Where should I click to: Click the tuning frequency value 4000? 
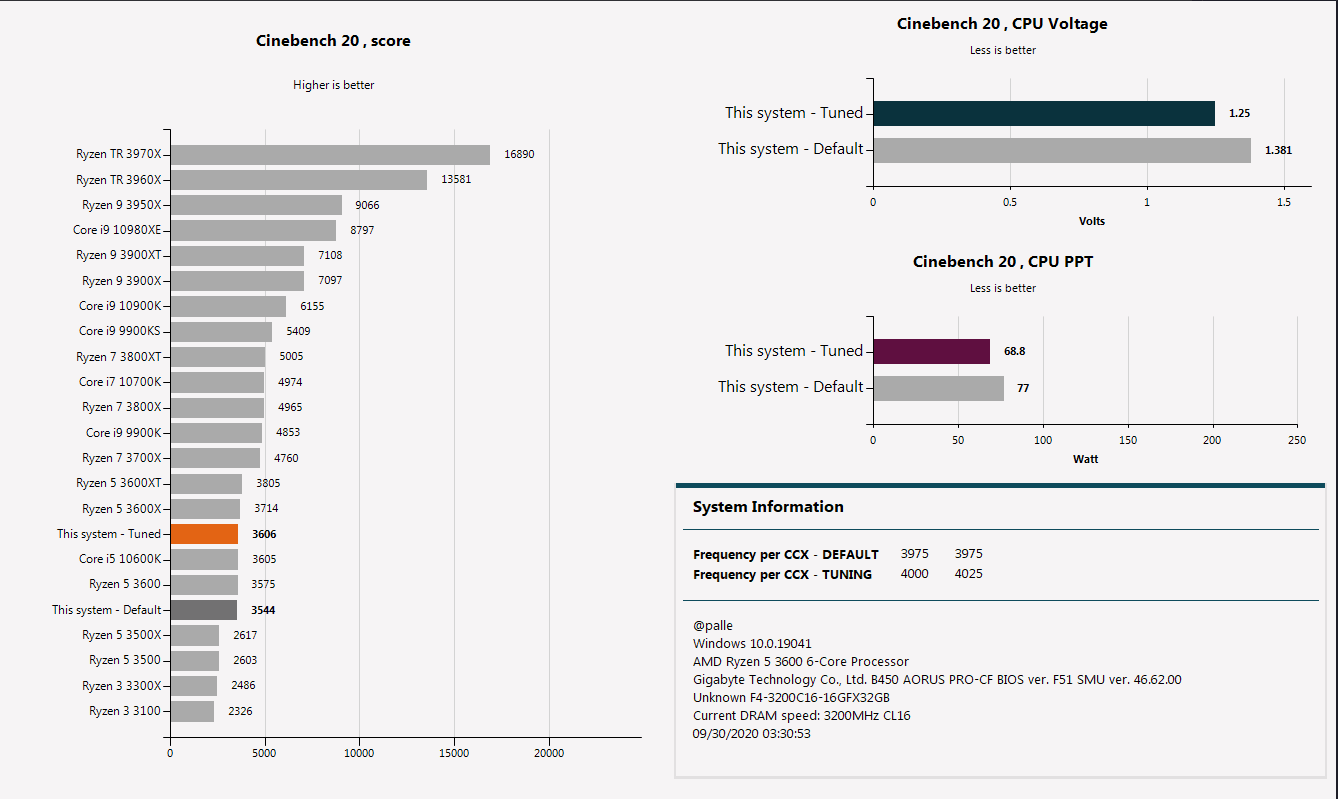coord(915,574)
